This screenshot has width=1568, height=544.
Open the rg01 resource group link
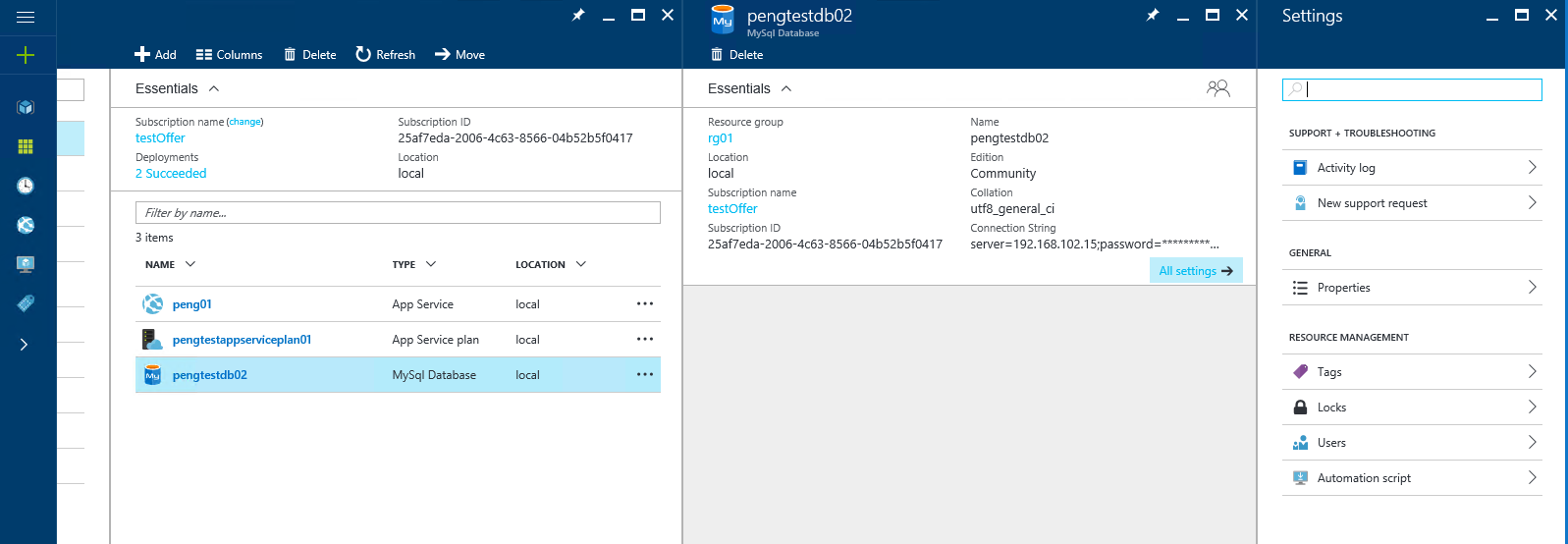pyautogui.click(x=721, y=138)
